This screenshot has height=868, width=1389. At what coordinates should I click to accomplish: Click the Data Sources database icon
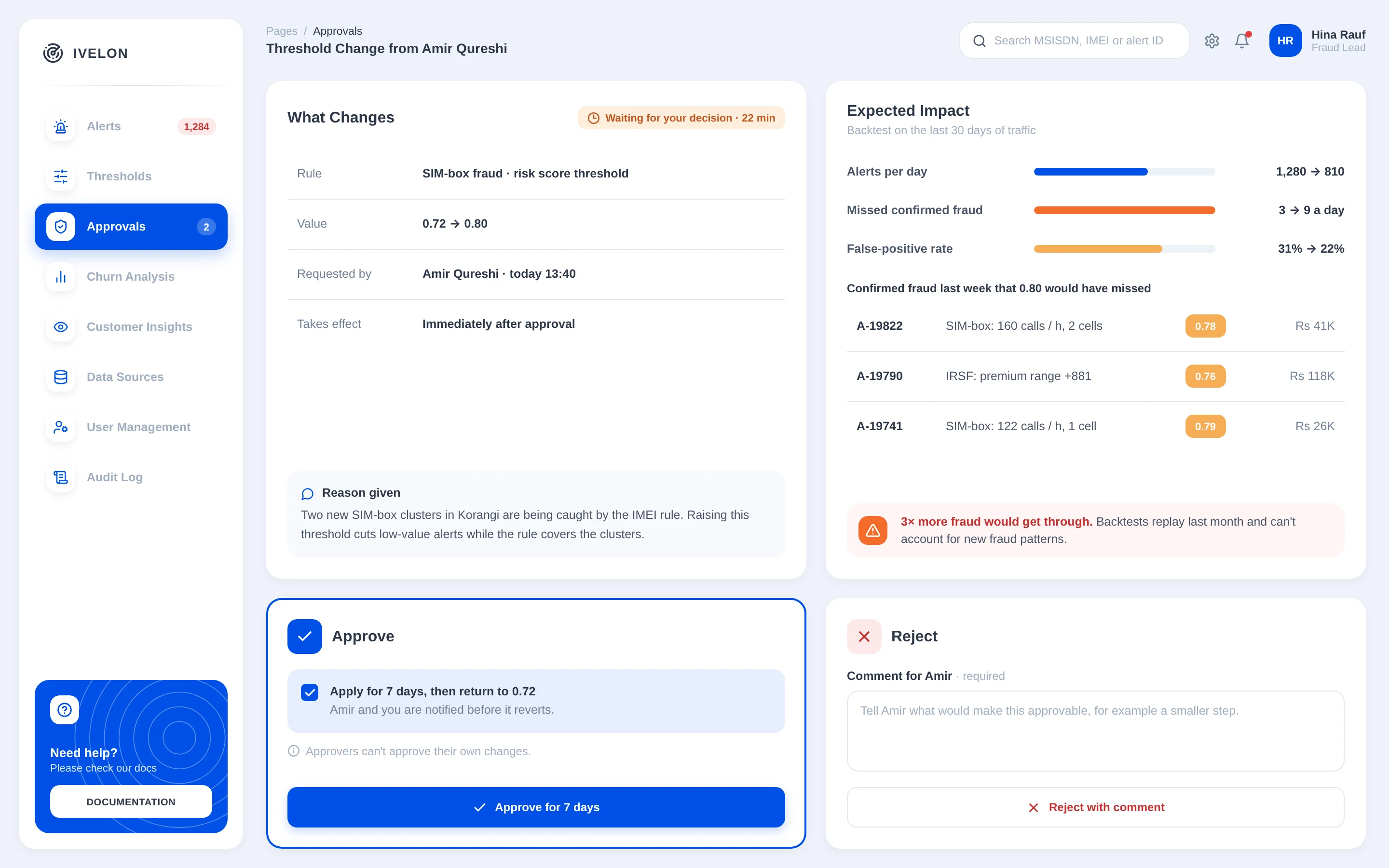[x=61, y=377]
